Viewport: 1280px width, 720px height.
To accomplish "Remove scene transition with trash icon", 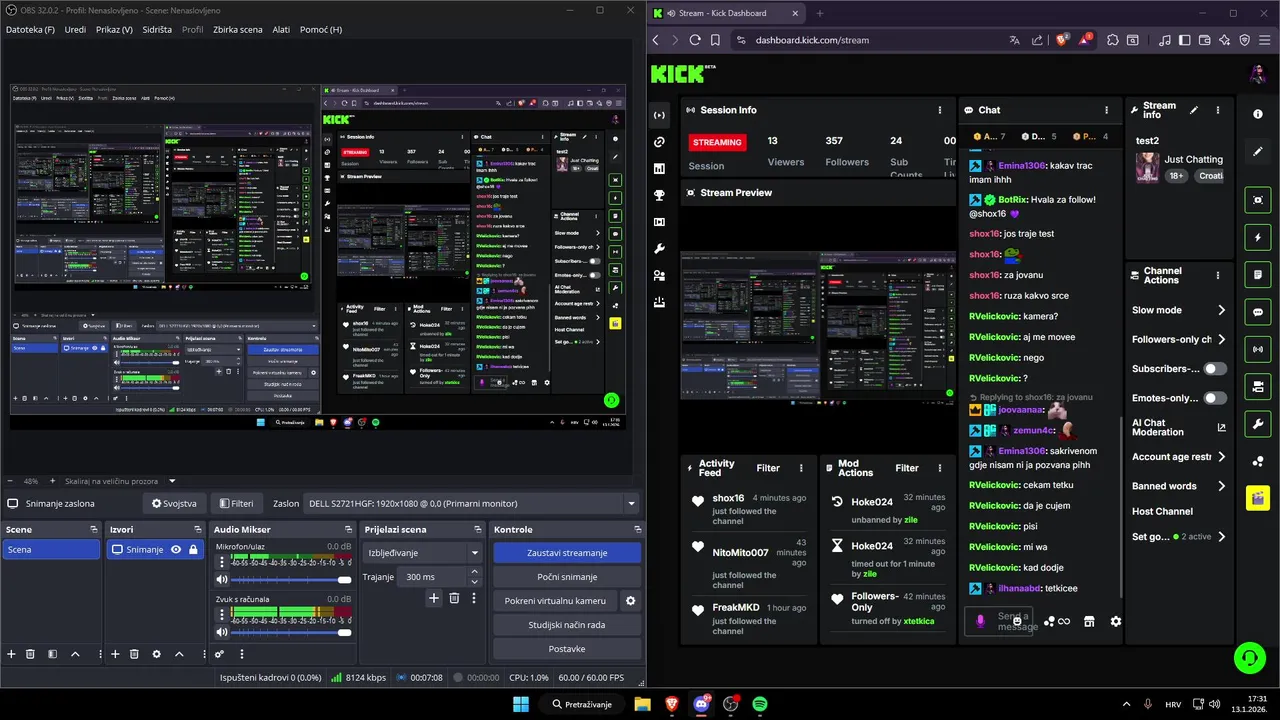I will (454, 598).
